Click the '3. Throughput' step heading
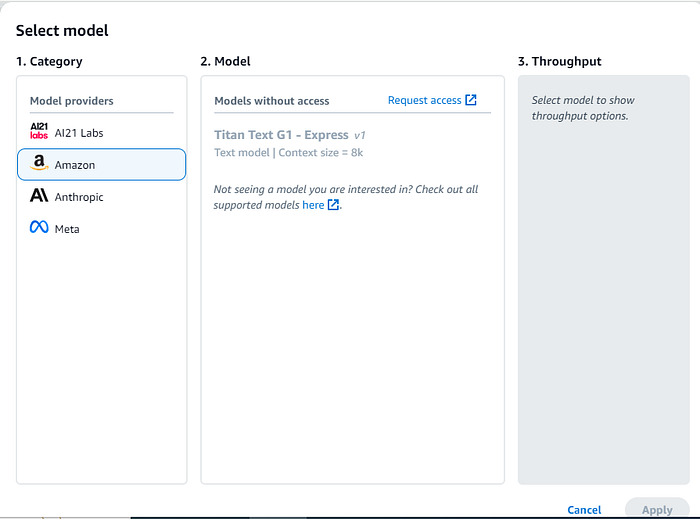 [559, 61]
